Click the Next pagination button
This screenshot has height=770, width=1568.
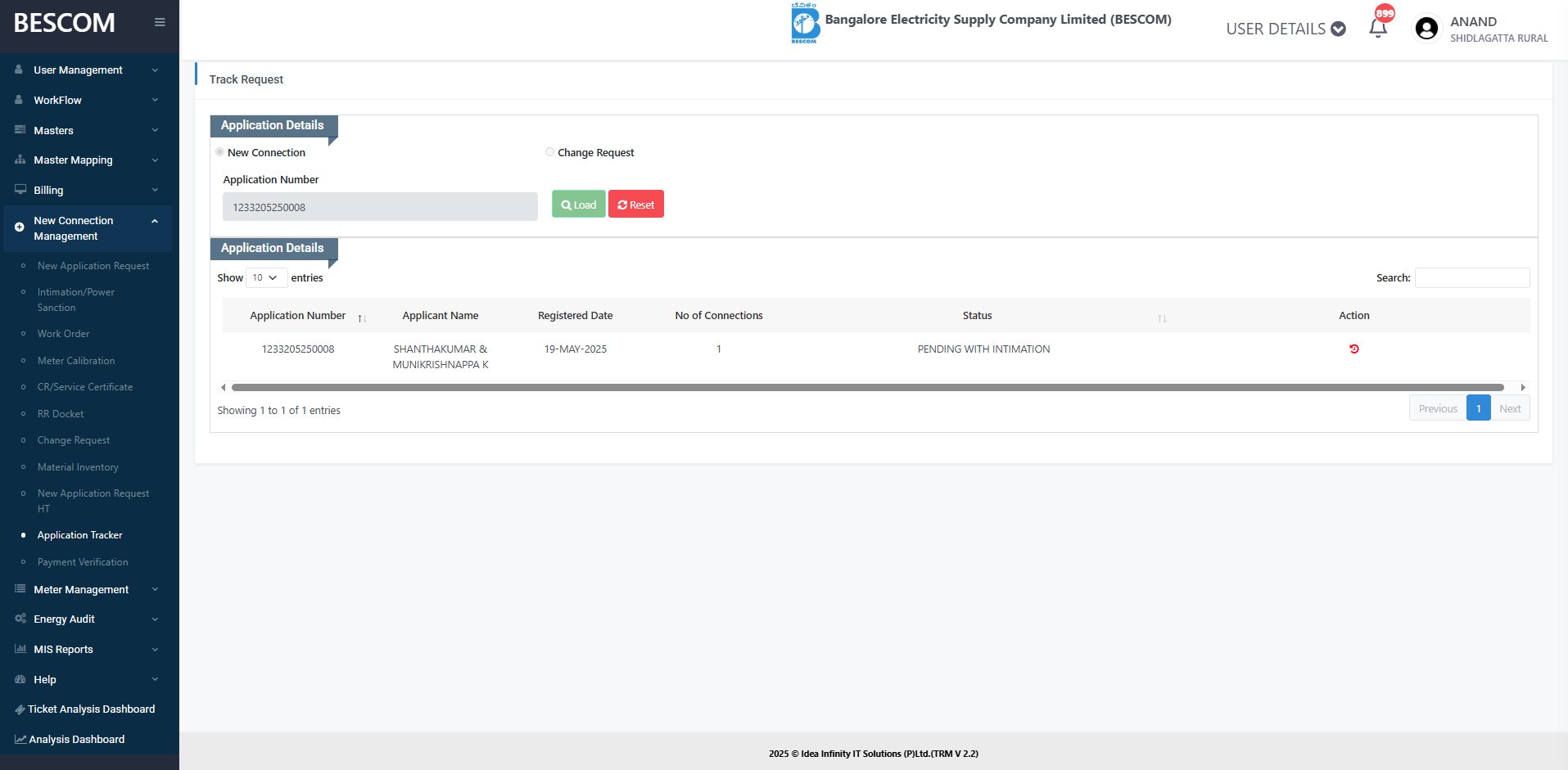point(1510,409)
